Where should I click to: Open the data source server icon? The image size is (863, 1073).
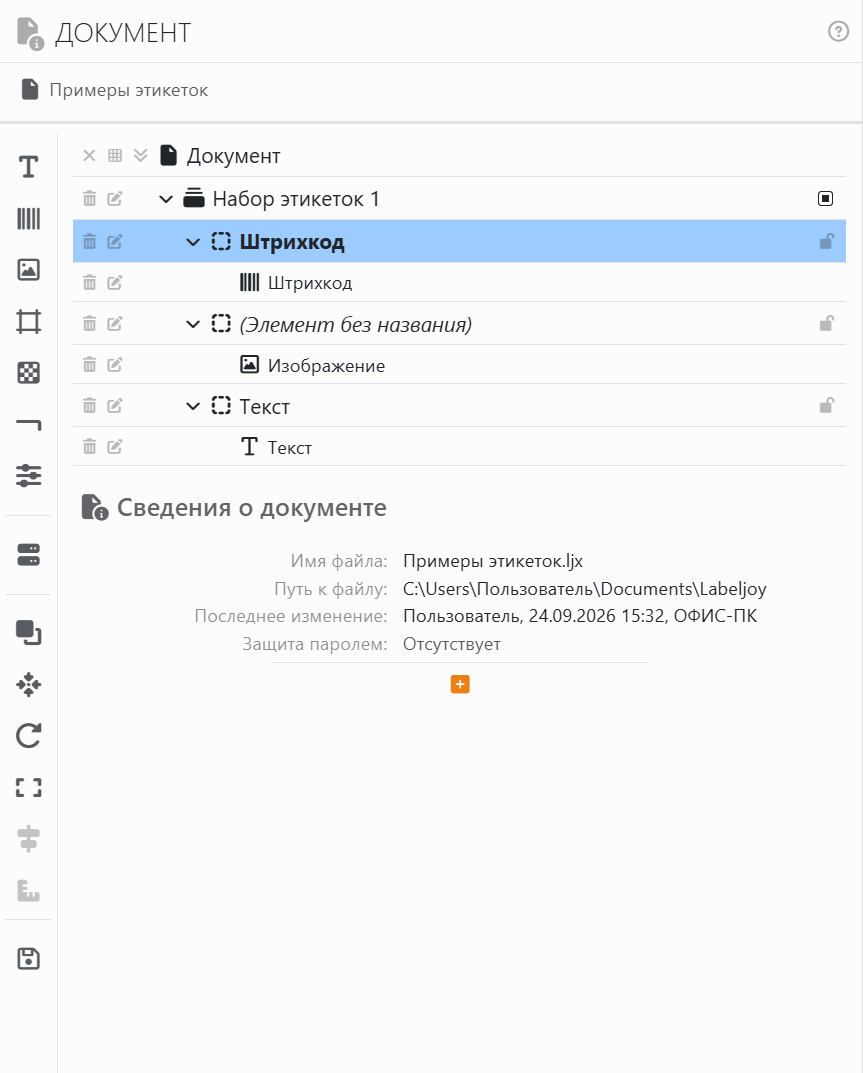(x=28, y=555)
